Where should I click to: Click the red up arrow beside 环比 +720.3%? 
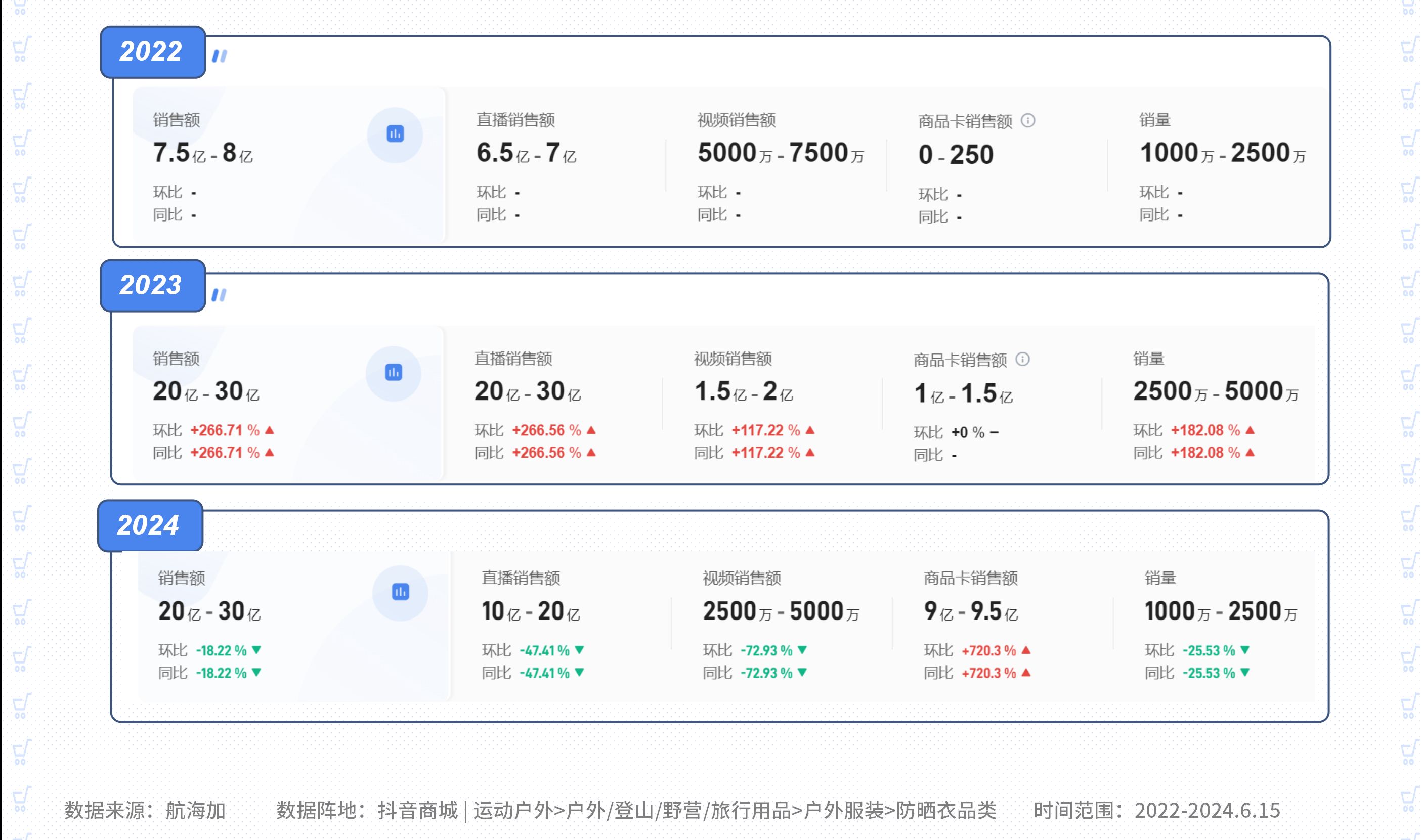pos(1026,650)
